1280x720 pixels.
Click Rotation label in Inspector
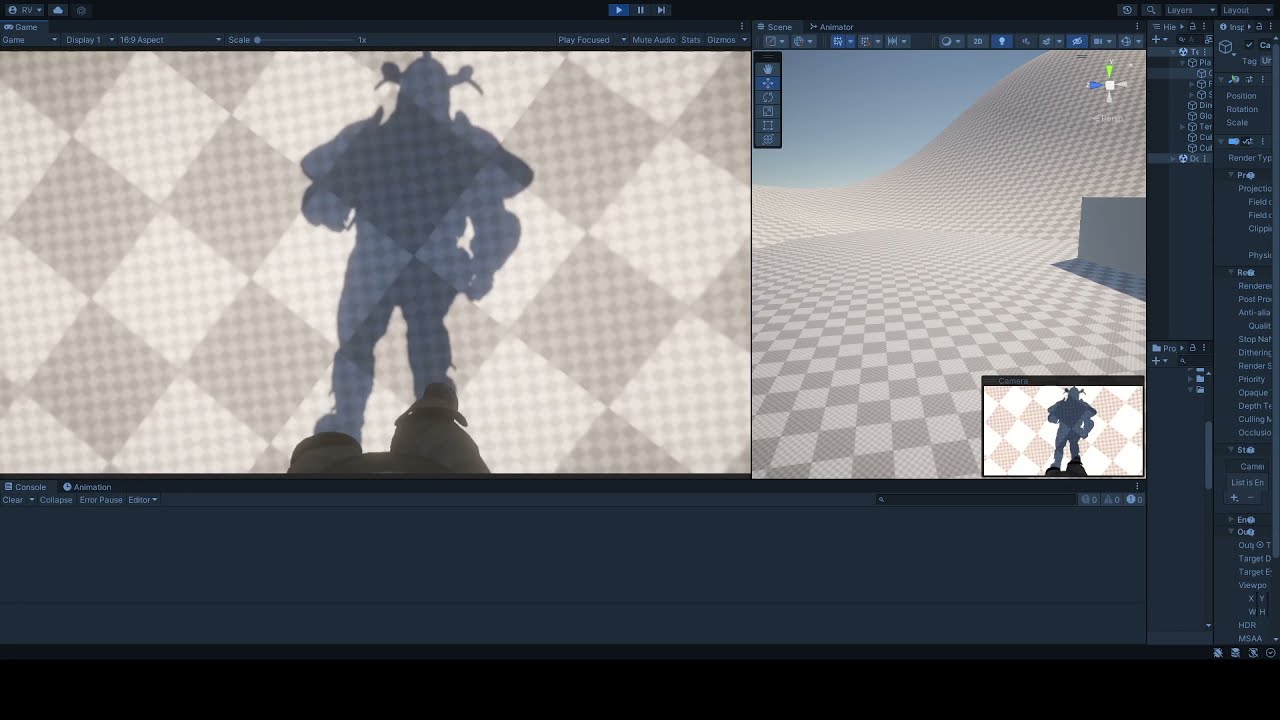tap(1242, 109)
